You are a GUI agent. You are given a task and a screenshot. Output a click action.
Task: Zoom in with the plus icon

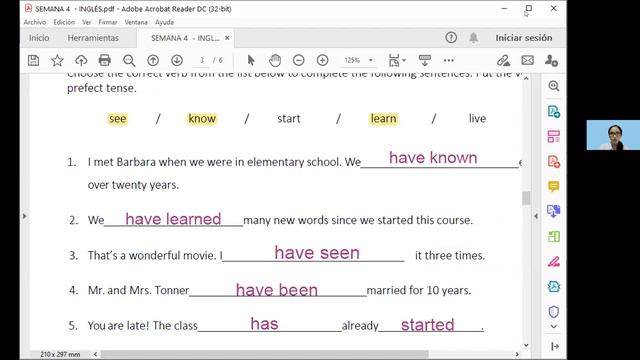tap(322, 60)
